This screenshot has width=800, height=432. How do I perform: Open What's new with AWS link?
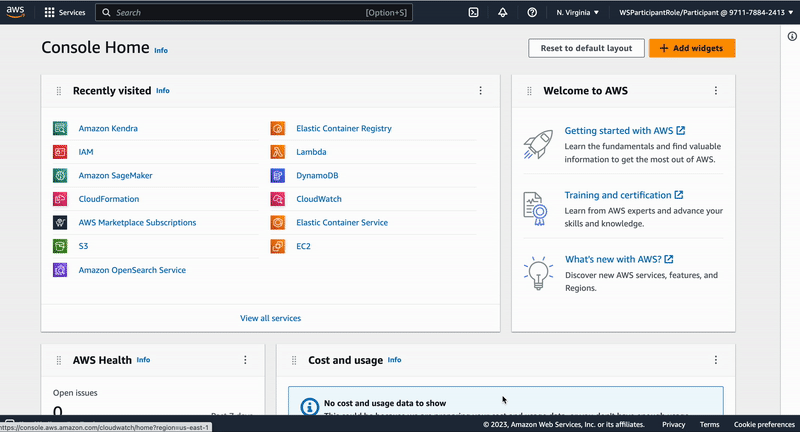[619, 259]
